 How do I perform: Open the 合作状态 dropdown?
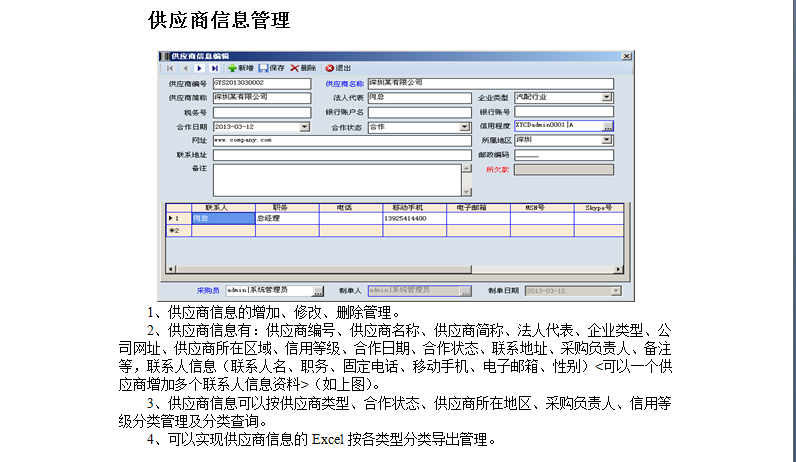(464, 128)
